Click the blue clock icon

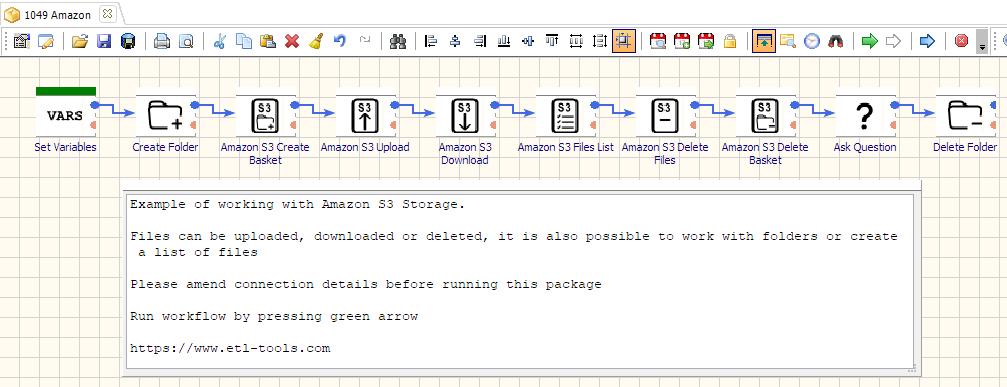coord(812,42)
